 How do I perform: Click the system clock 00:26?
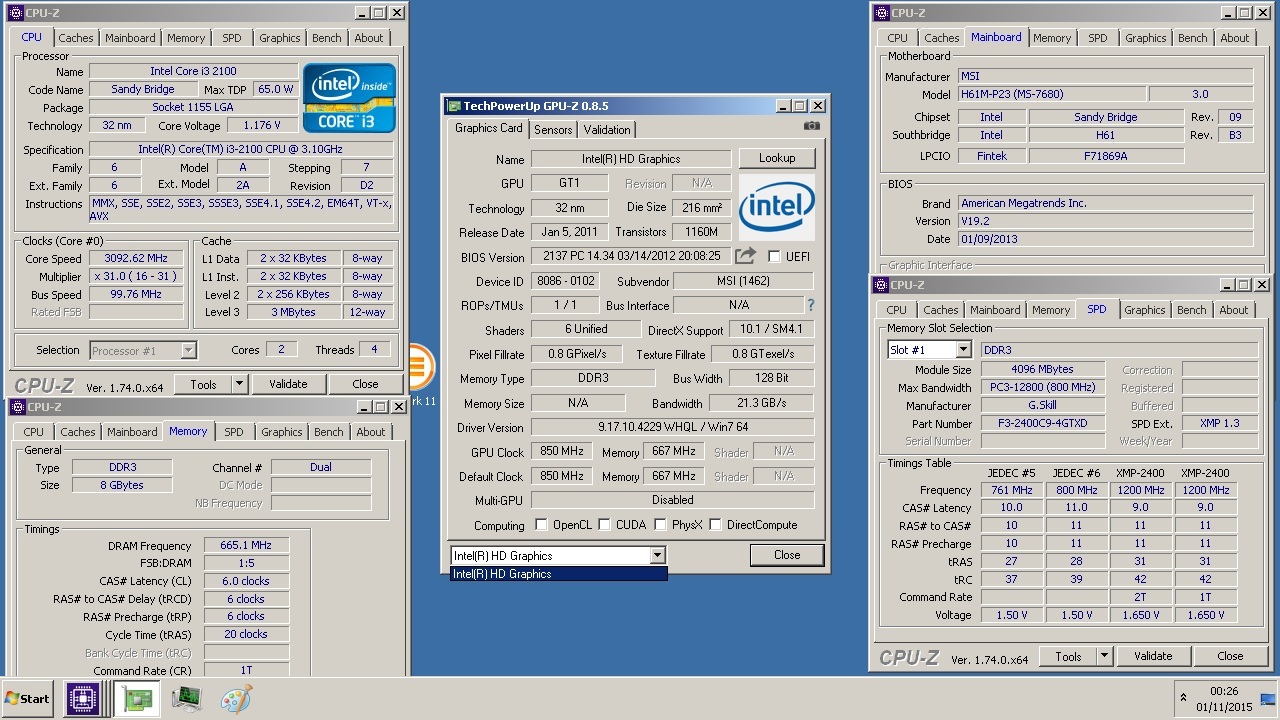click(1225, 691)
